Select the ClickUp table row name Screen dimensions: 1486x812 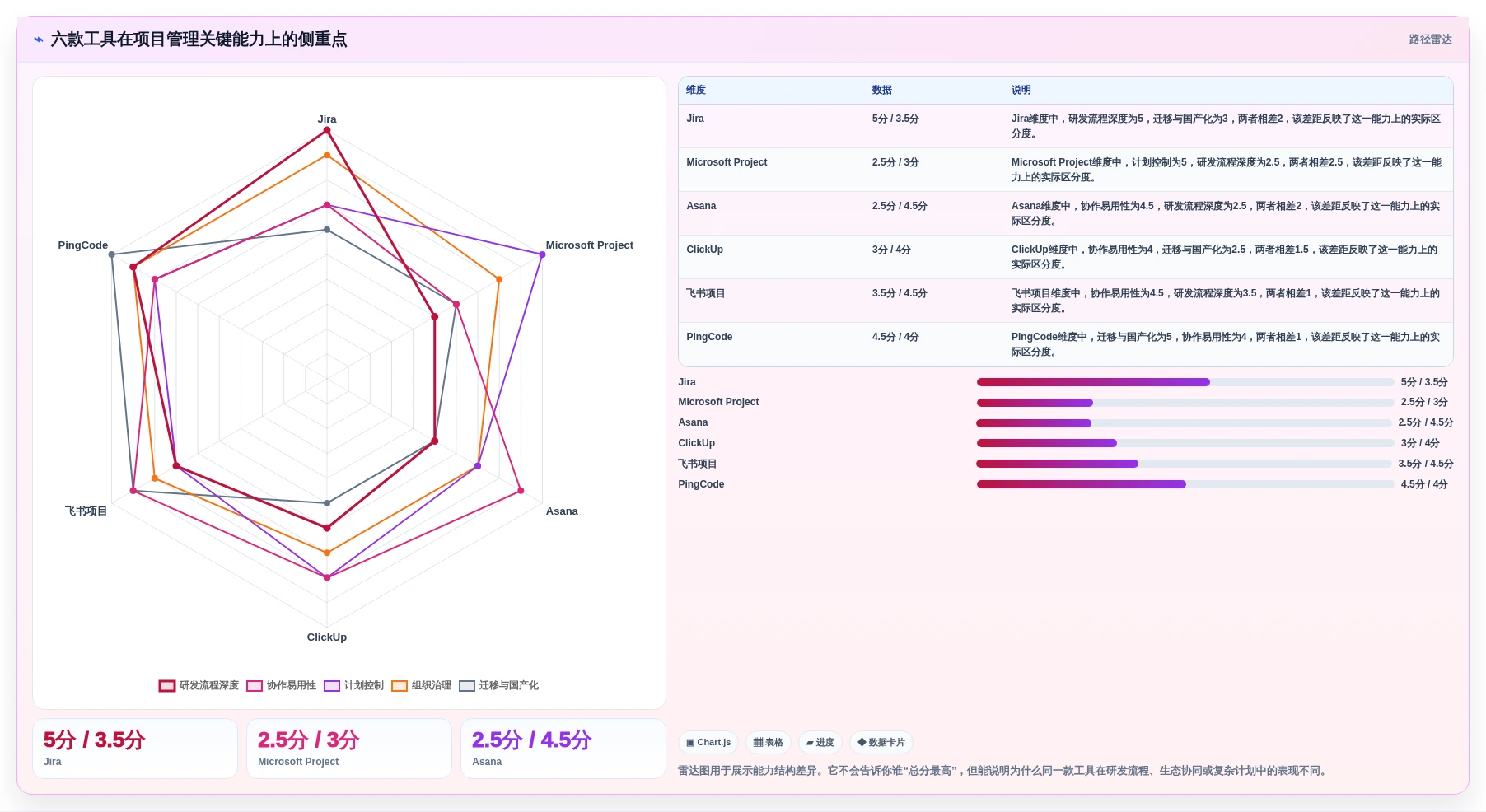coord(704,250)
